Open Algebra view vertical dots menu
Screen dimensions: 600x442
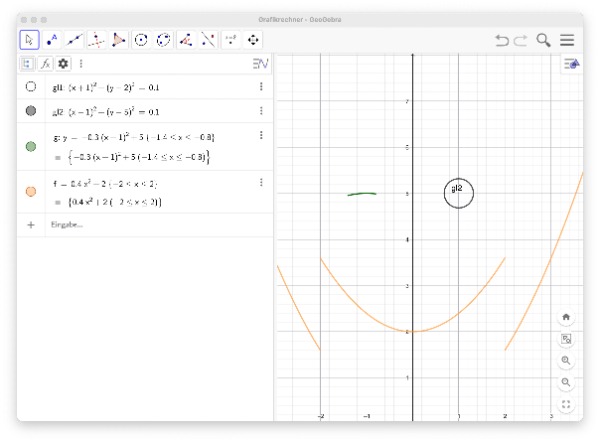(81, 64)
